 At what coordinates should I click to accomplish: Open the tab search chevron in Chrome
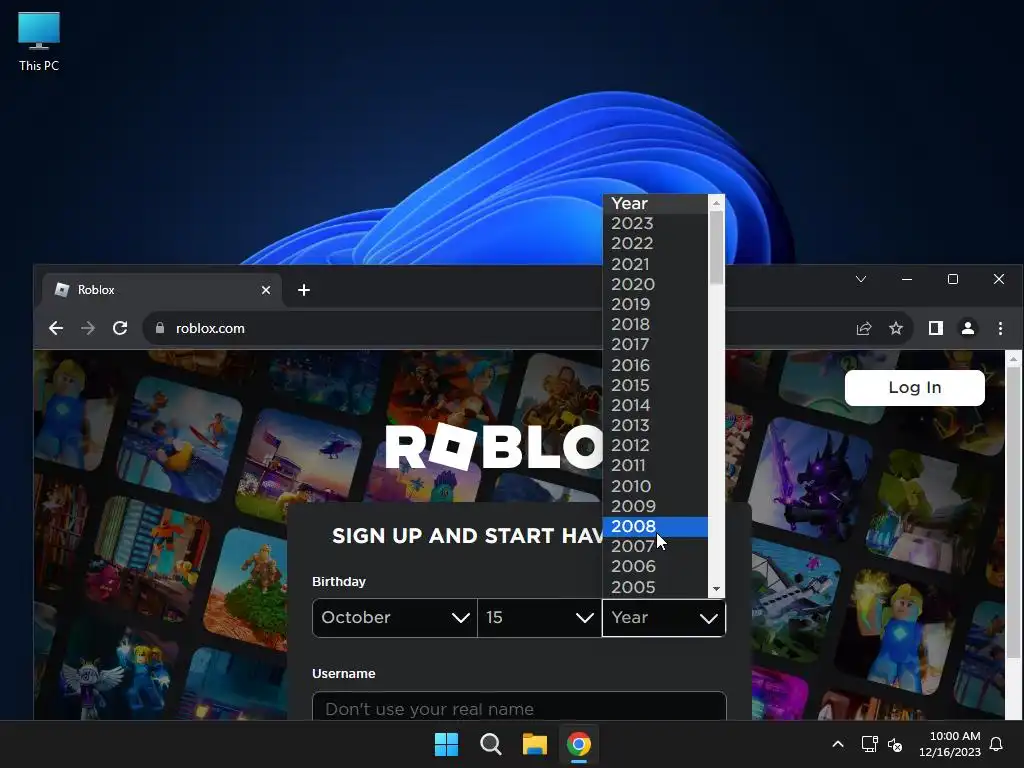click(861, 280)
